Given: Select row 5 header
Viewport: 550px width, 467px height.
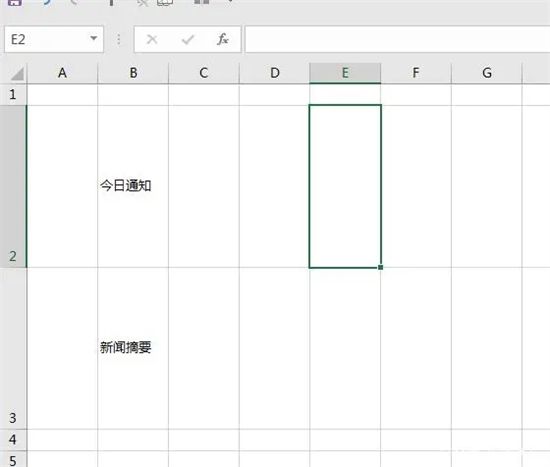Looking at the screenshot, I should point(13,459).
